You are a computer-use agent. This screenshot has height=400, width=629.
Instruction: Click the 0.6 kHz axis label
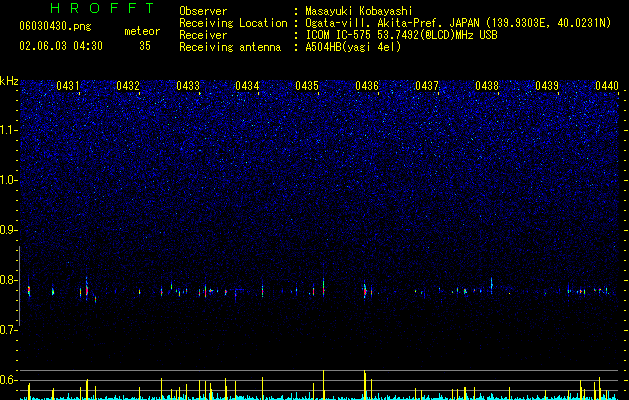(8, 380)
